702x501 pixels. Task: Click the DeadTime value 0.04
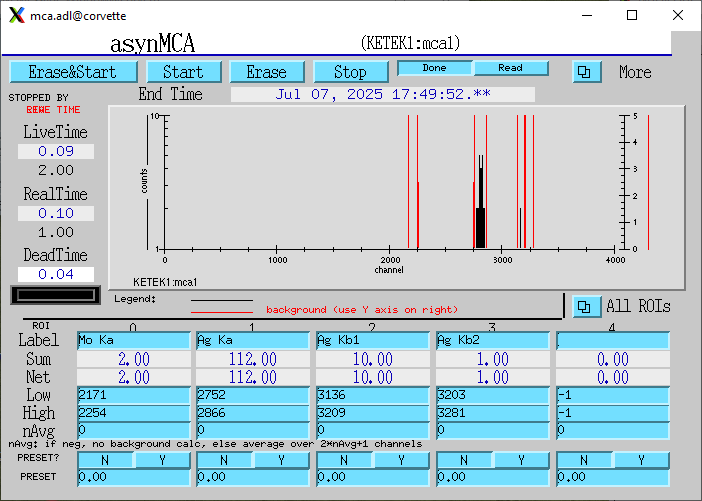[x=56, y=274]
